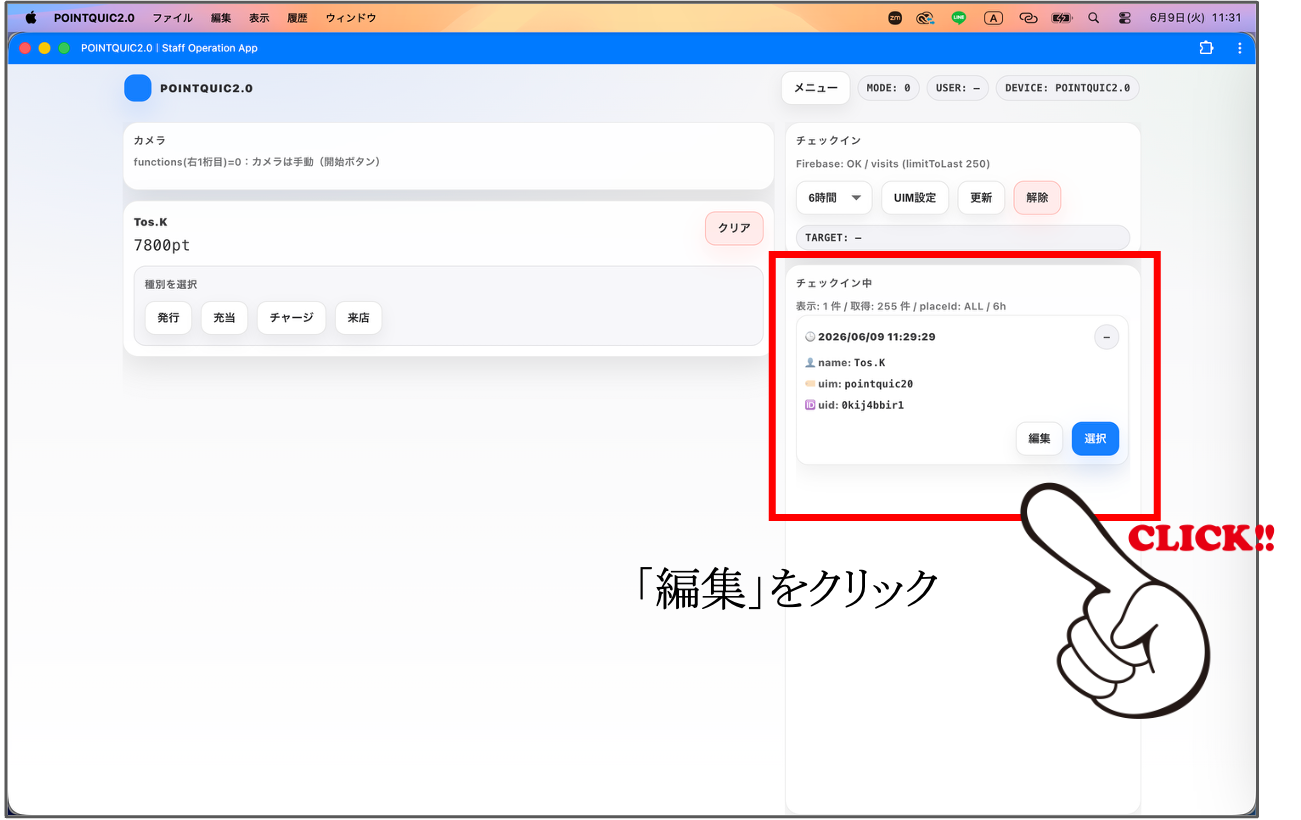
Task: Click the DEVICE: POINTQUIC2.0 badge
Action: coord(1067,88)
